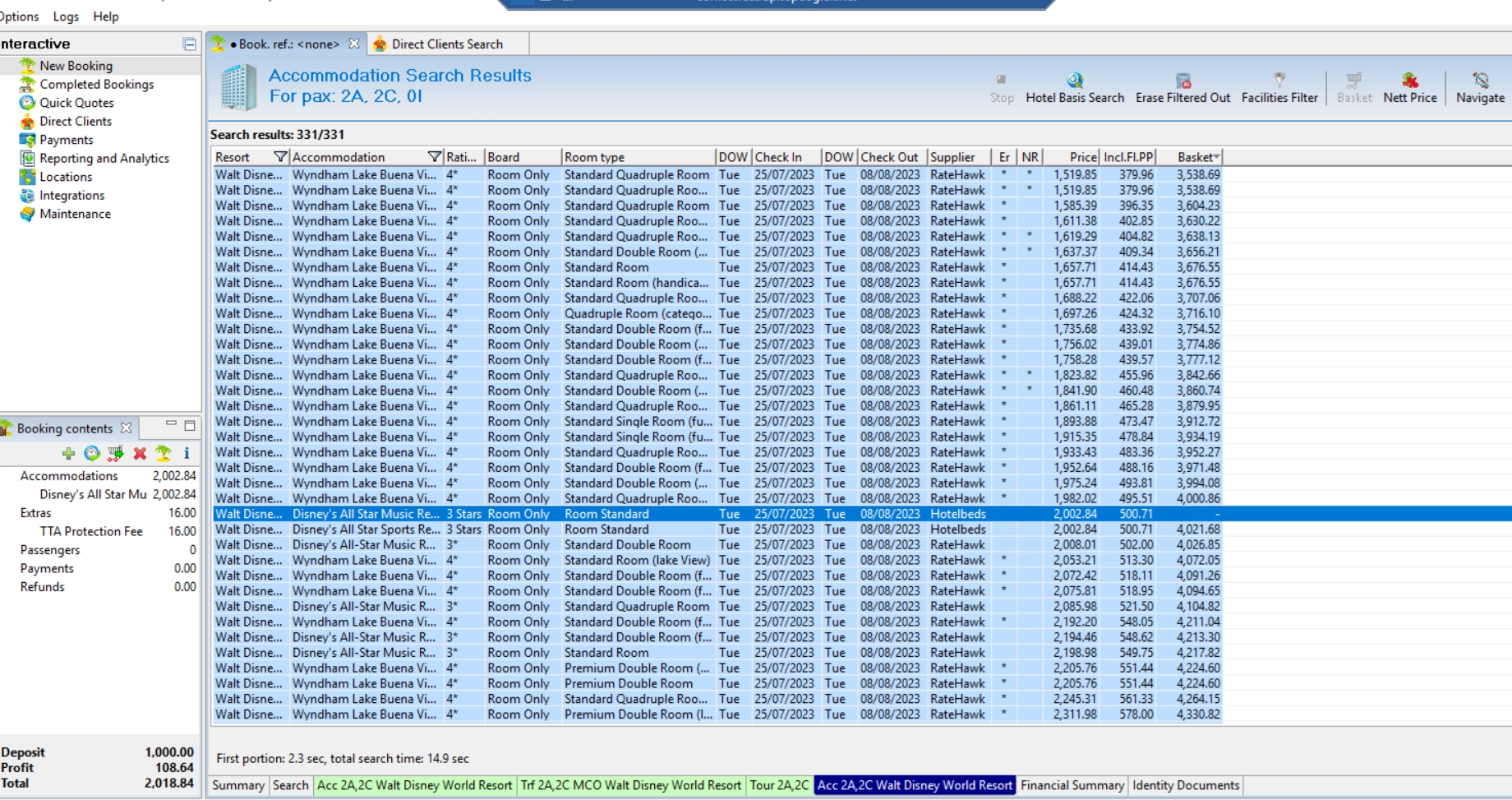Open the Logs menu

tap(66, 16)
